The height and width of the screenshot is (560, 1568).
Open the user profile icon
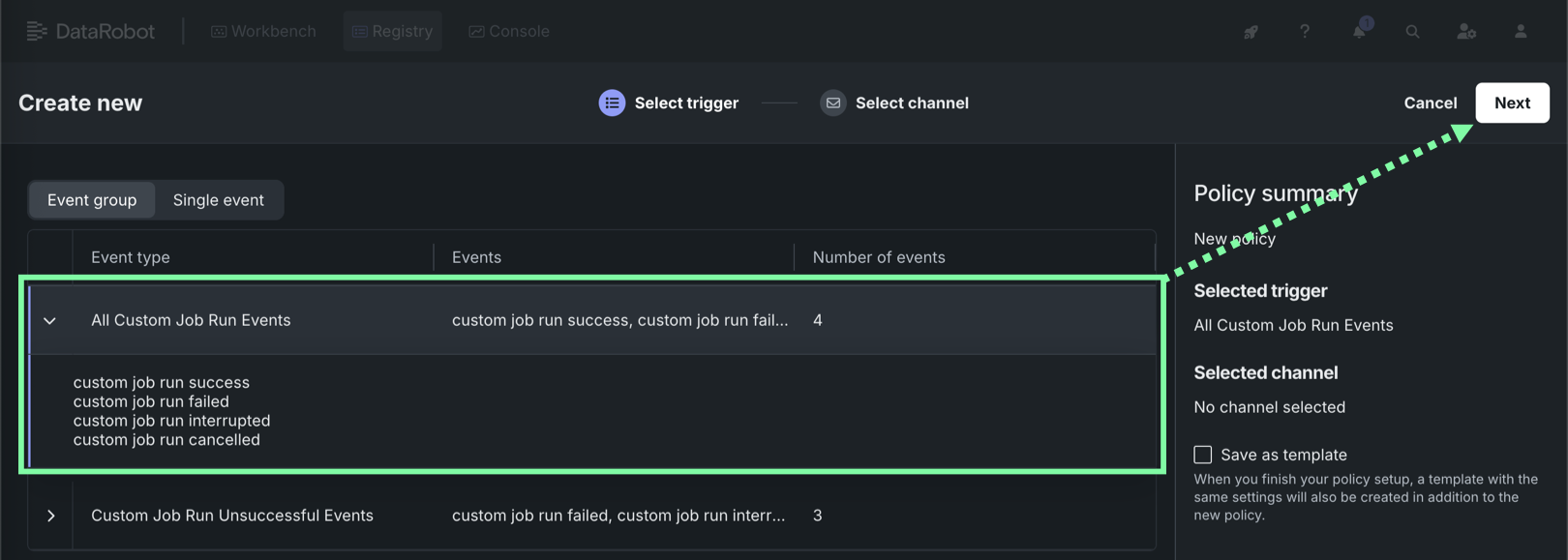(x=1521, y=32)
